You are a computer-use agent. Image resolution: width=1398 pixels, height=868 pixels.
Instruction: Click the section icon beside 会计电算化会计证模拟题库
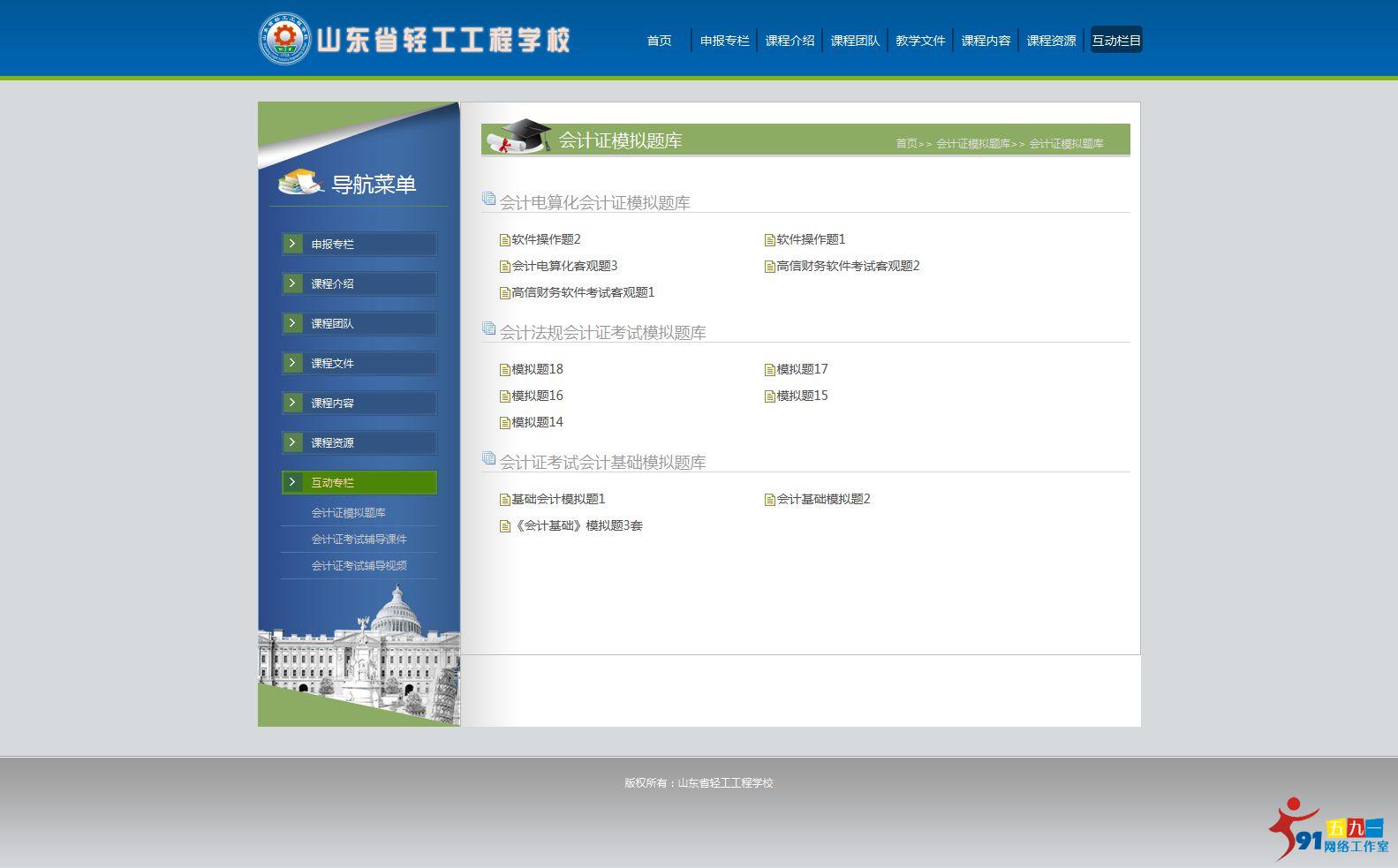488,200
